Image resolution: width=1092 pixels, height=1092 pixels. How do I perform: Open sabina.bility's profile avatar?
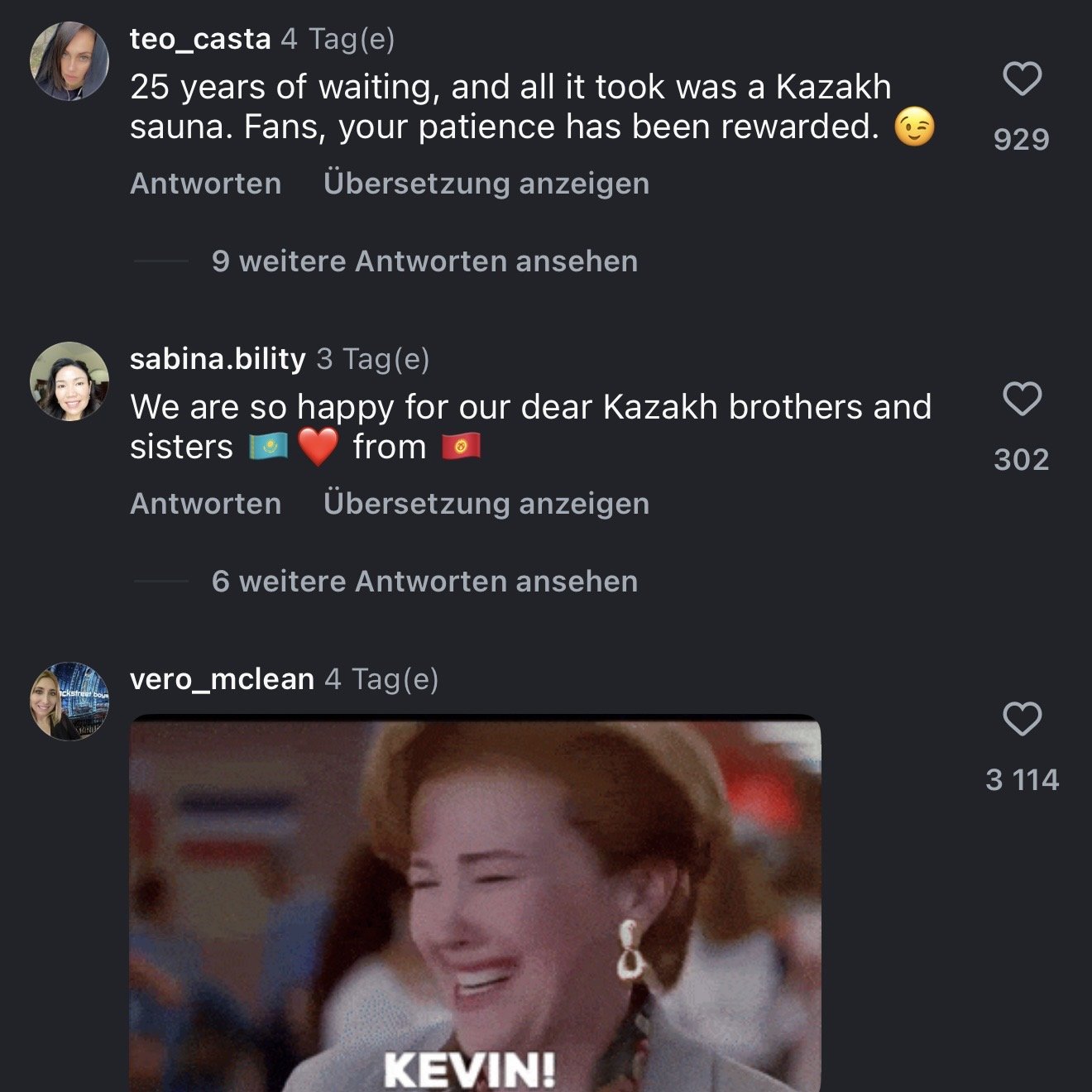[69, 381]
